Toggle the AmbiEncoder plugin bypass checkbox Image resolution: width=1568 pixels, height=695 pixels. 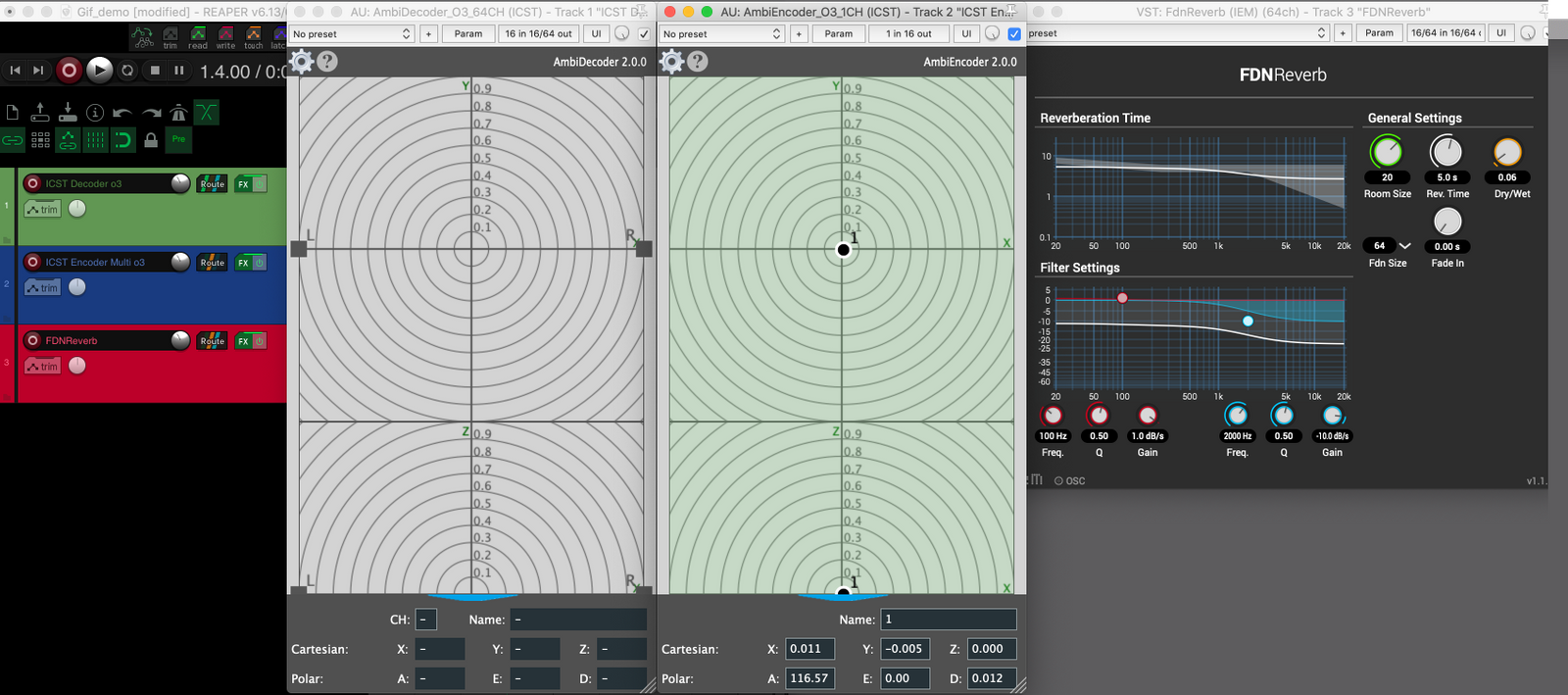pos(1014,33)
